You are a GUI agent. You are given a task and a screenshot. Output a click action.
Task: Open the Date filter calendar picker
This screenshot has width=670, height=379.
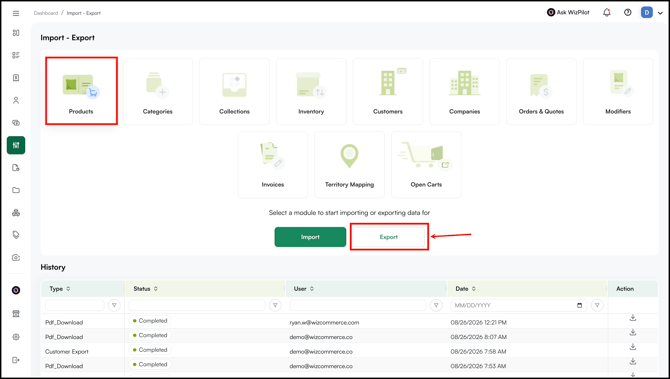point(579,305)
